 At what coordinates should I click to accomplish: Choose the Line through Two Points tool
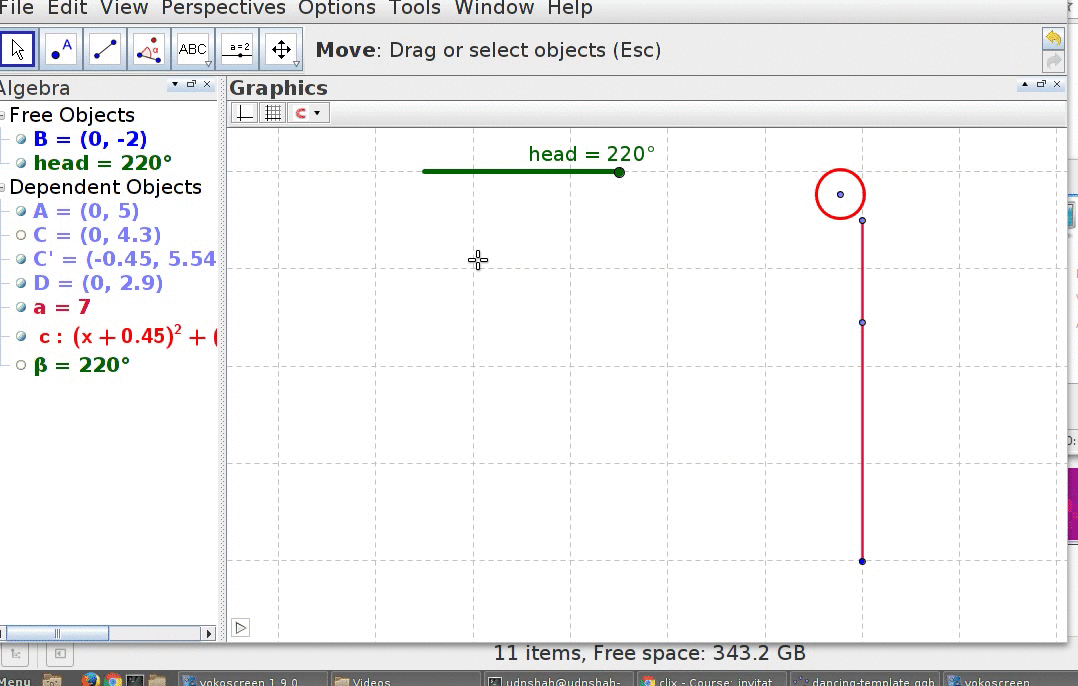(105, 49)
